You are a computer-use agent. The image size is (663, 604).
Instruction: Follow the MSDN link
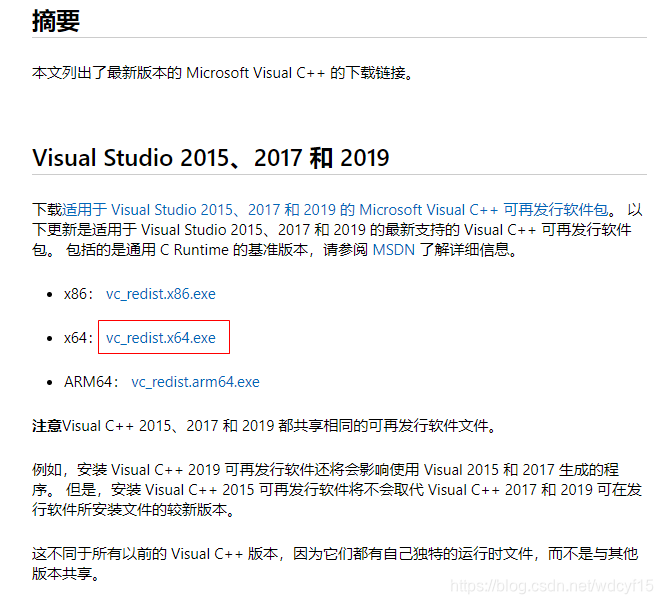pyautogui.click(x=394, y=250)
